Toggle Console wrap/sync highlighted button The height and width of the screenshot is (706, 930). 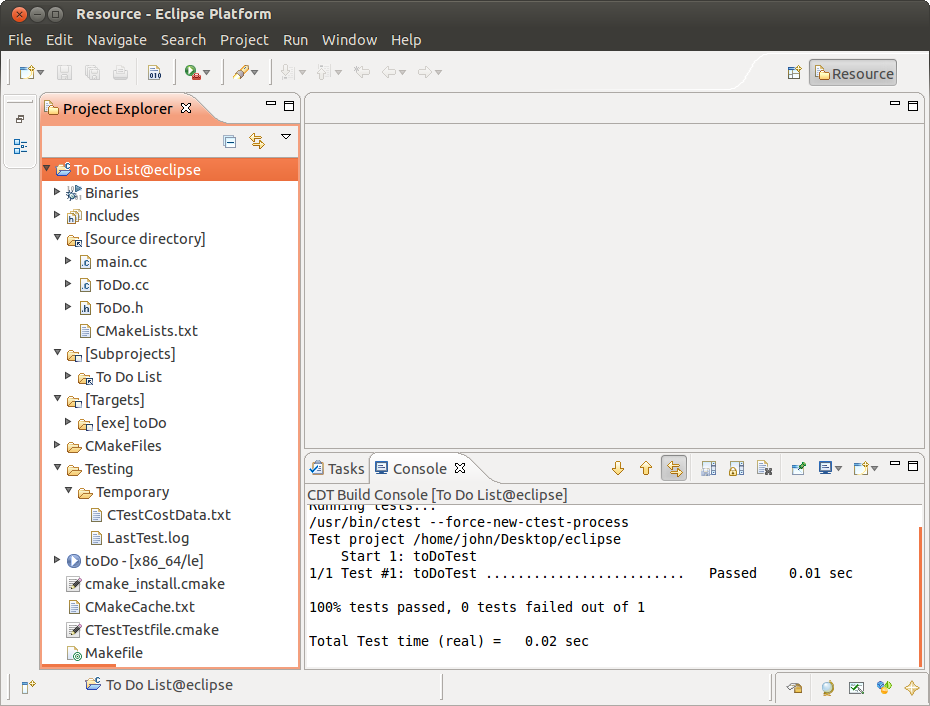674,469
